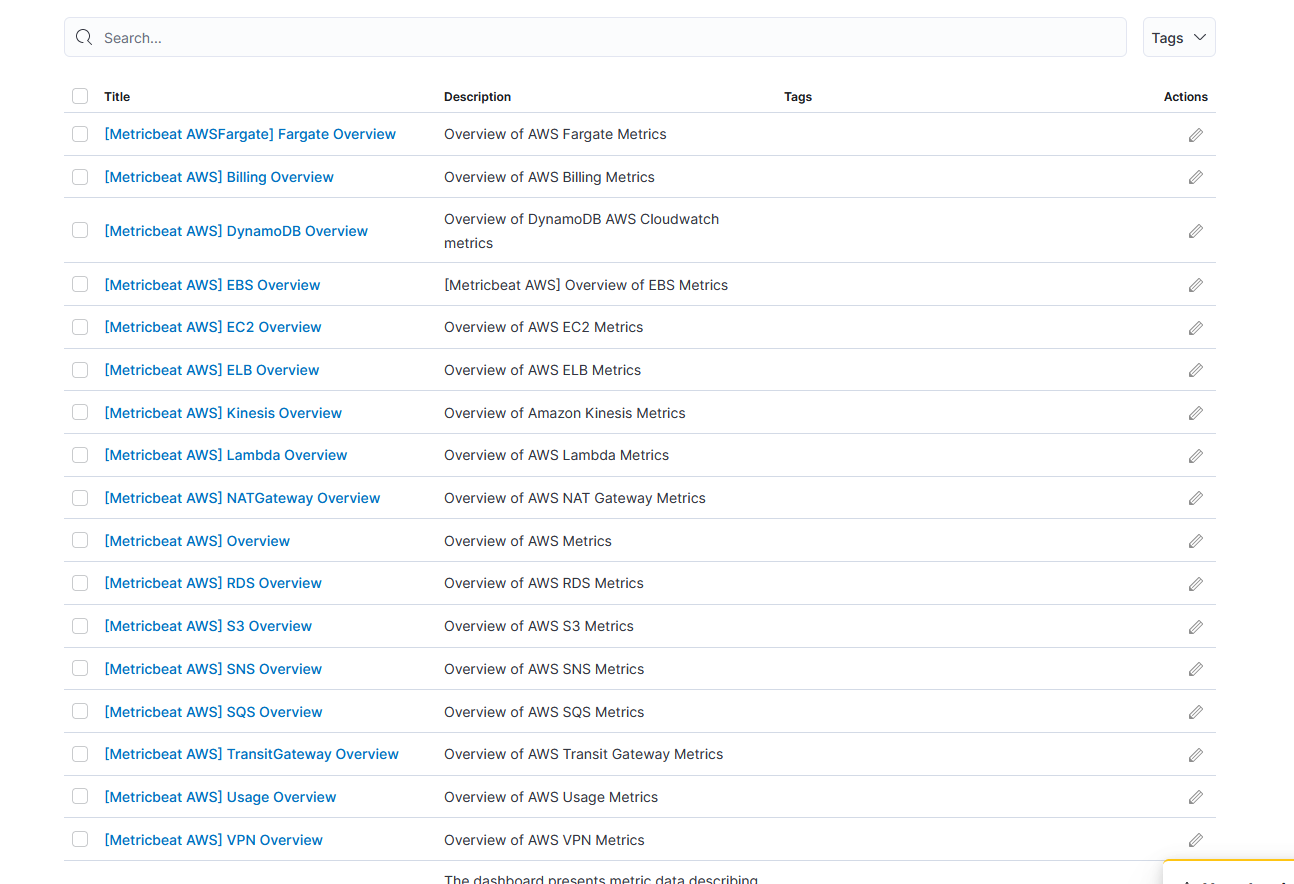Sort by the Title column header

coord(117,97)
